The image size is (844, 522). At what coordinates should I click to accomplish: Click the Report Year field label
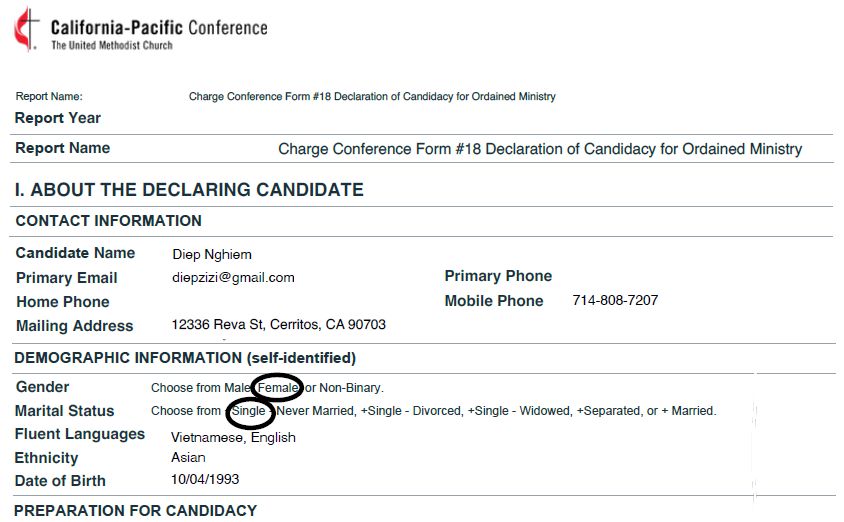click(58, 118)
